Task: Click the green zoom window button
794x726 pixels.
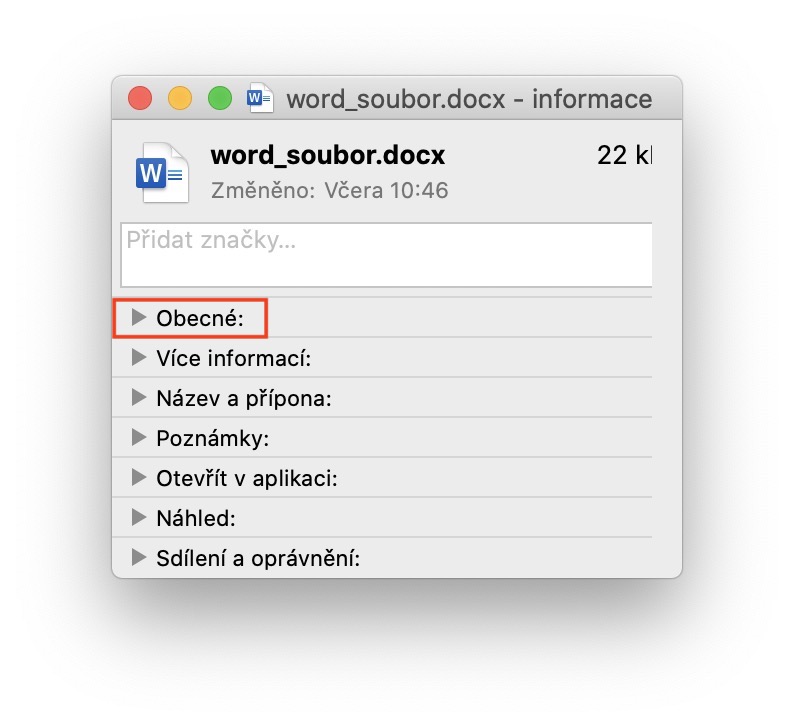Action: (x=219, y=98)
